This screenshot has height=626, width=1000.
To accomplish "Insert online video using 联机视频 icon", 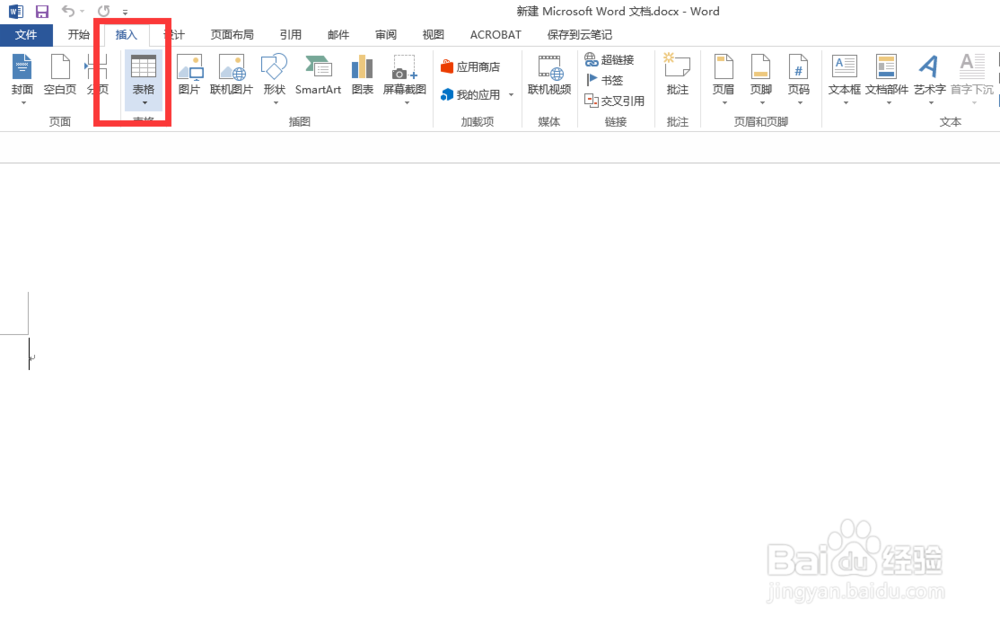I will (549, 75).
